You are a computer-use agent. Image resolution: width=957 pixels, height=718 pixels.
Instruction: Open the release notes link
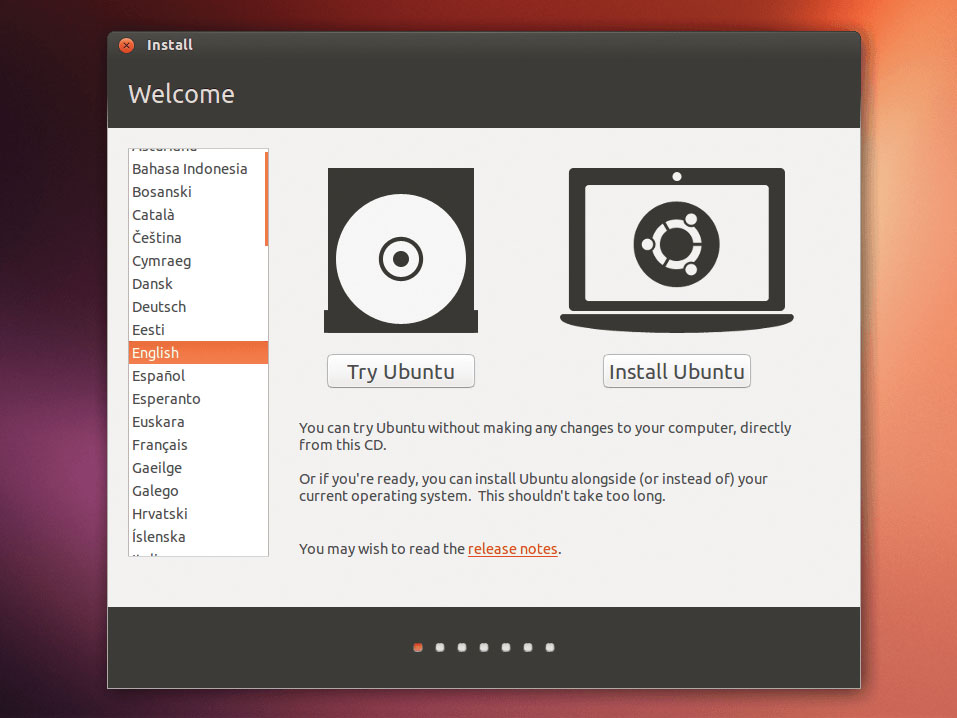pos(513,549)
